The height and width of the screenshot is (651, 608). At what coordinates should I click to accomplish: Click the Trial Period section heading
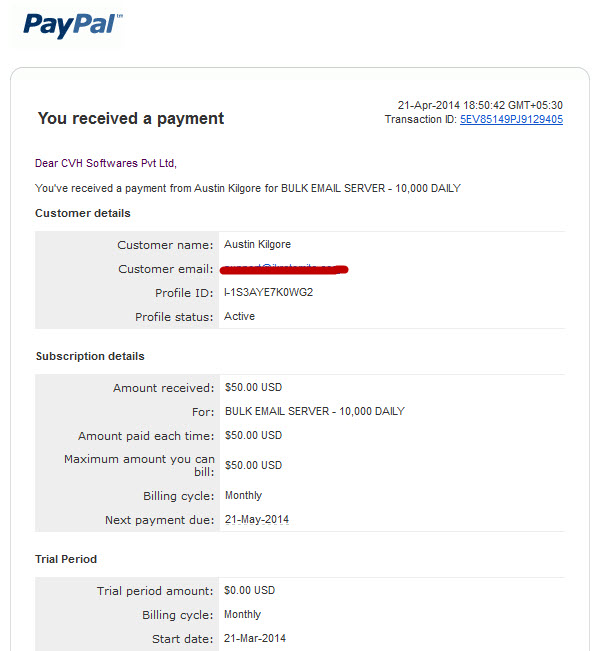point(66,559)
